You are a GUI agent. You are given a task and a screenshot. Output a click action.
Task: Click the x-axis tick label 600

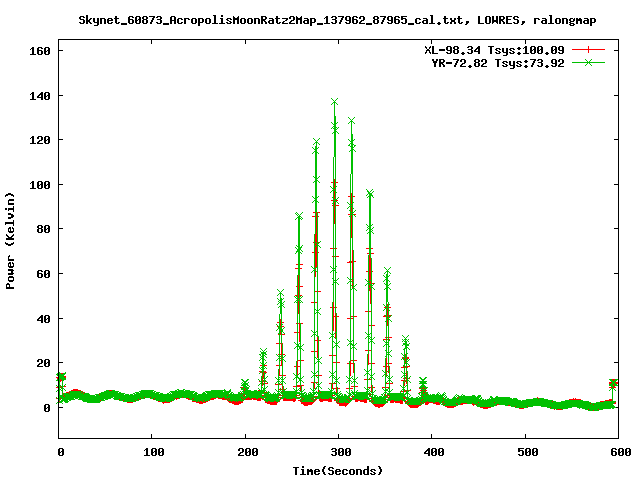621,452
